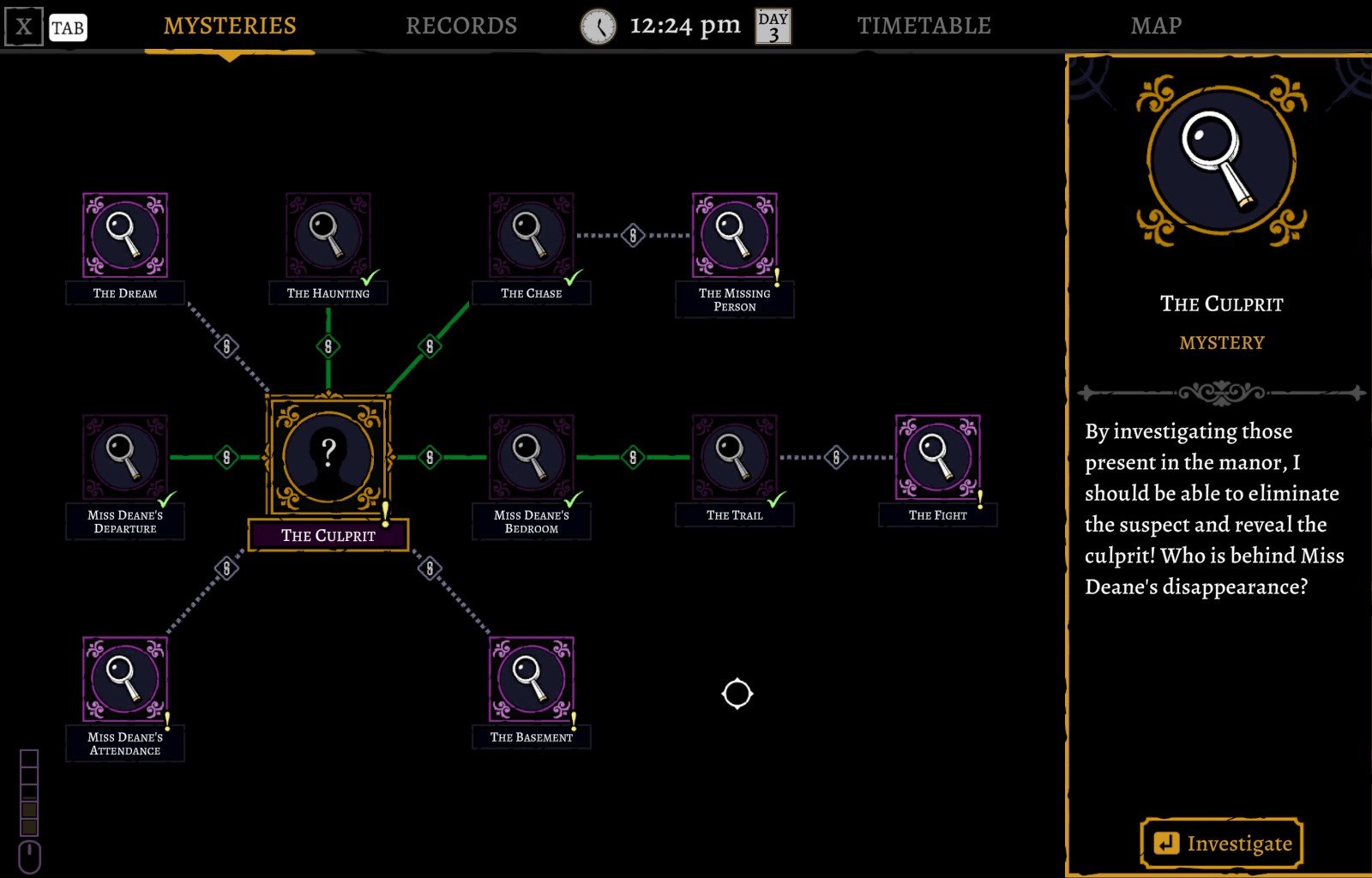Switch to the Records tab

461,26
